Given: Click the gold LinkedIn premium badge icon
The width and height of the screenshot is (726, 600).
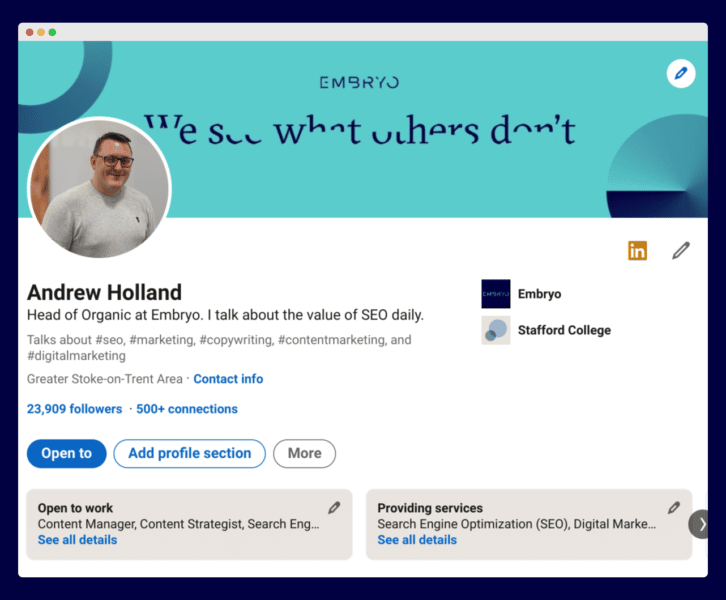Looking at the screenshot, I should (x=637, y=250).
